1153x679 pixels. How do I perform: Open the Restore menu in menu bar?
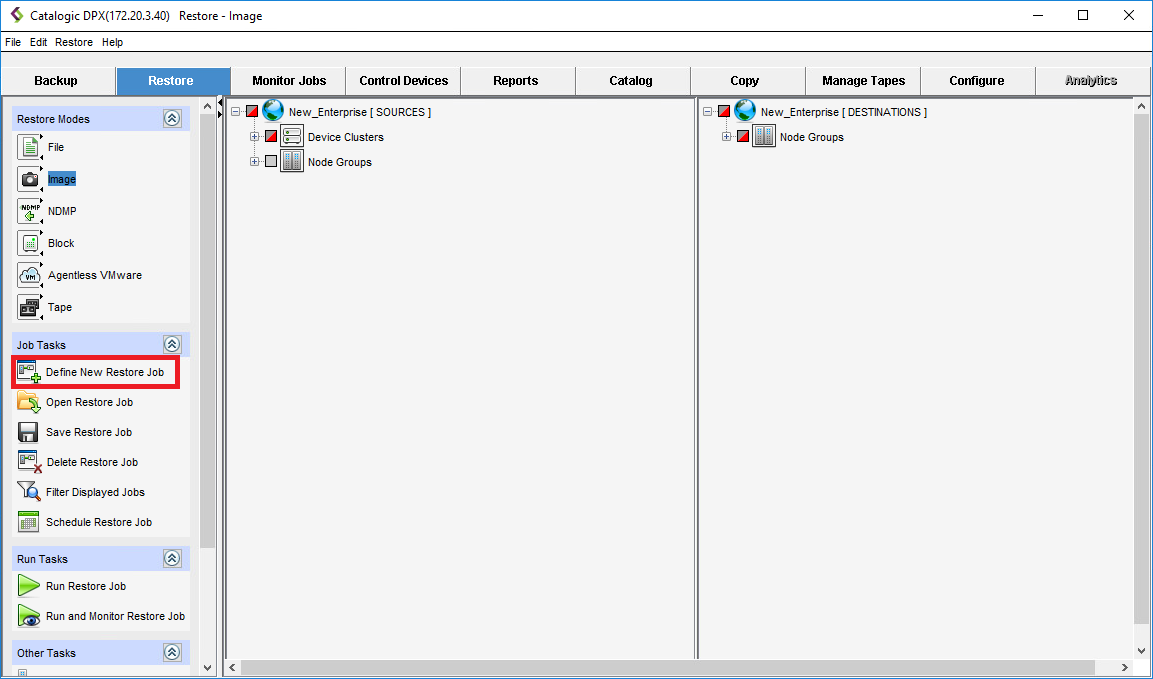pos(73,42)
